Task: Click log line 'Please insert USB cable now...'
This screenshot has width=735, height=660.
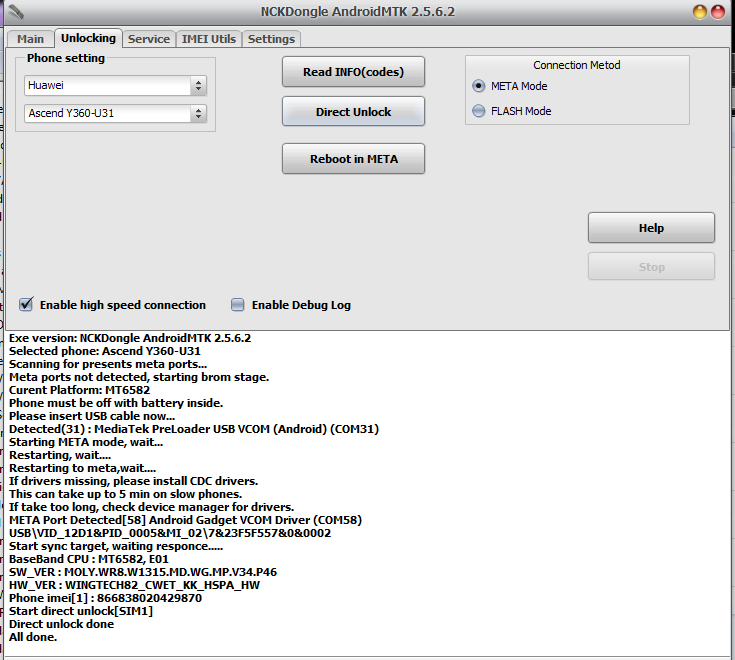Action: 92,416
